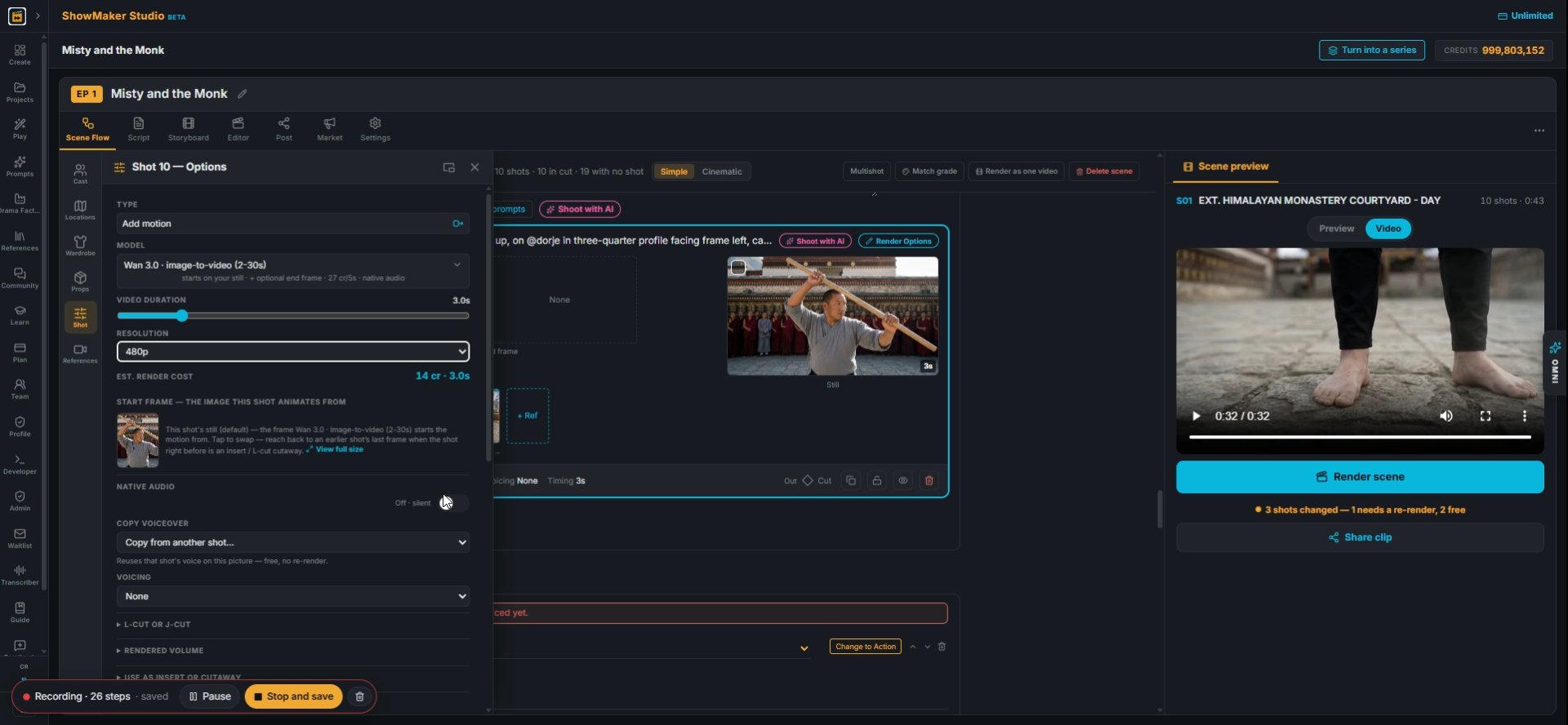Click the pencil icon to rename the episode
The image size is (1568, 725).
(243, 94)
